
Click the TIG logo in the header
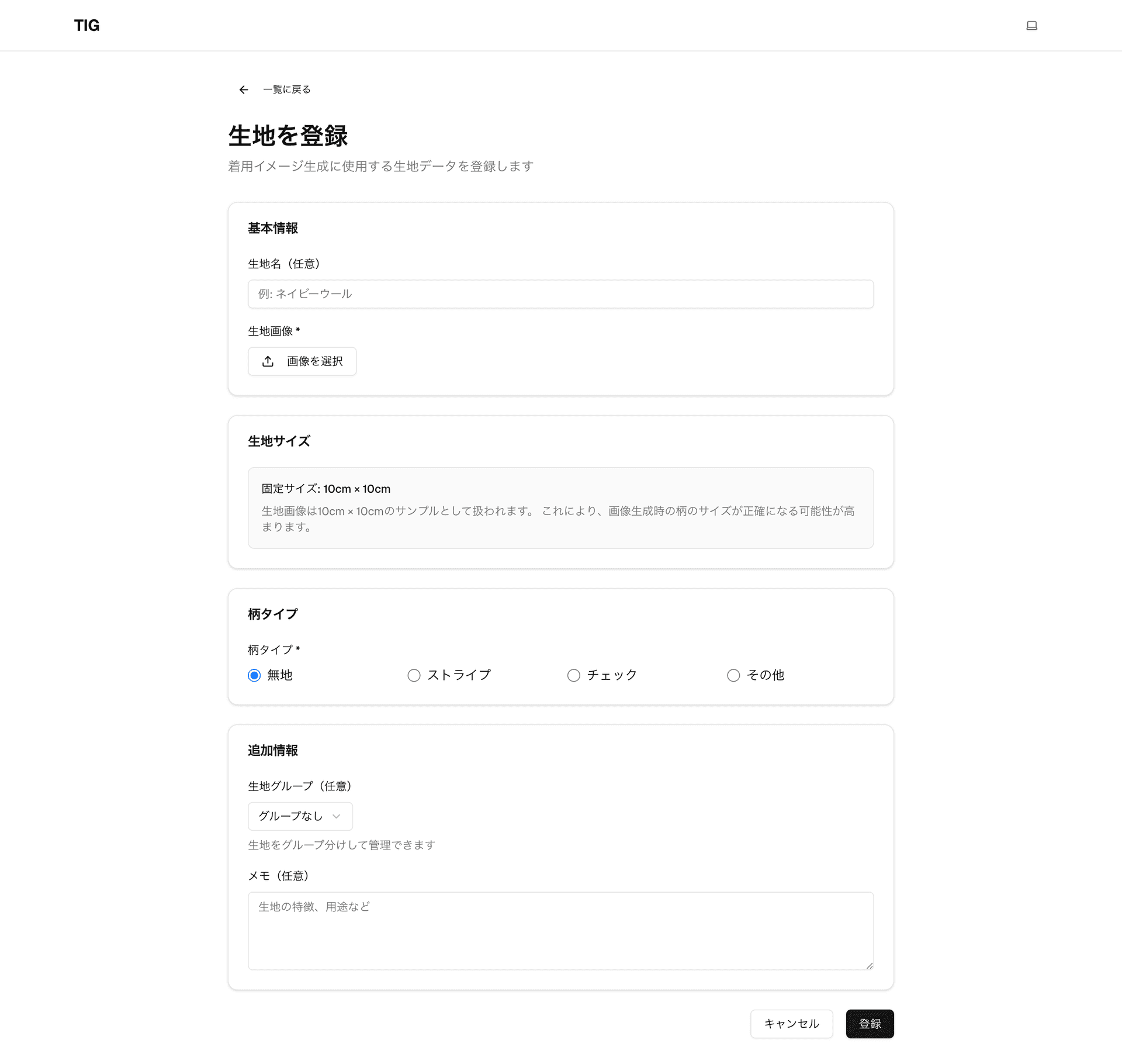[86, 25]
